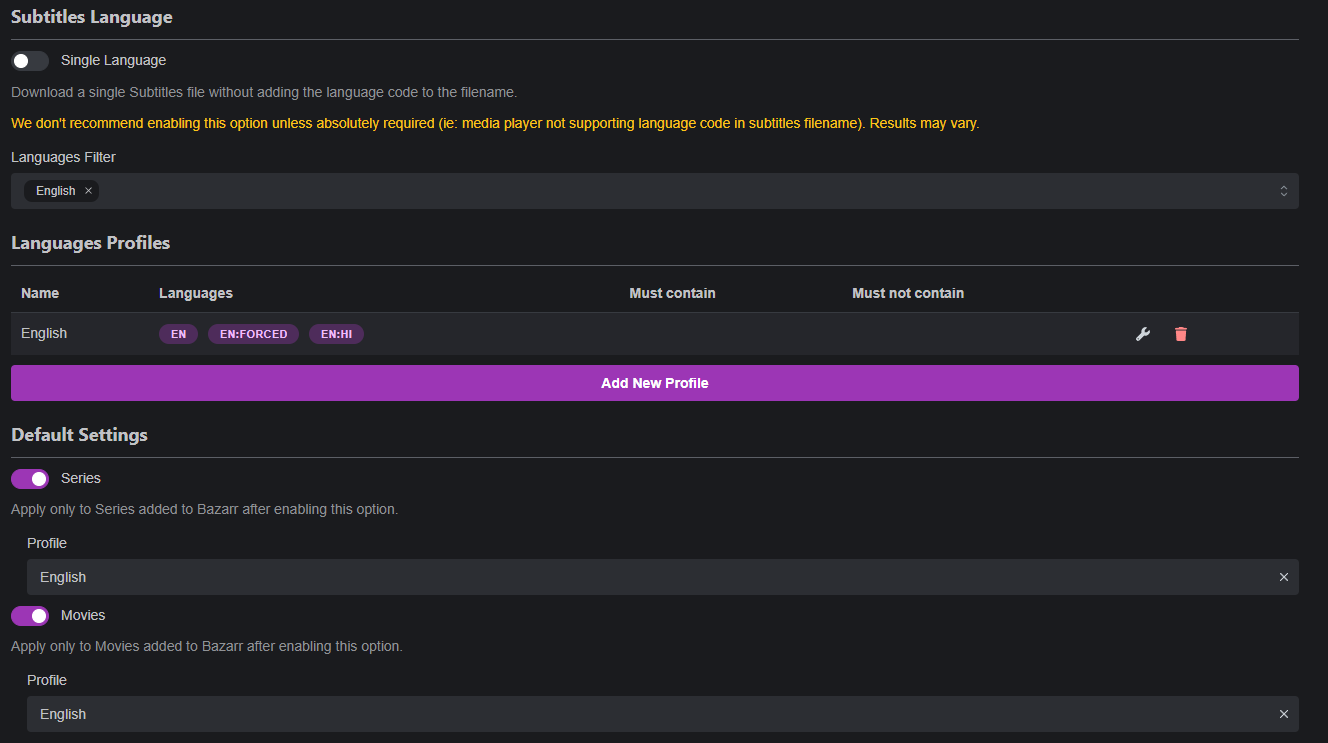The image size is (1328, 743).
Task: Click the English profile name in the table
Action: pyautogui.click(x=44, y=333)
